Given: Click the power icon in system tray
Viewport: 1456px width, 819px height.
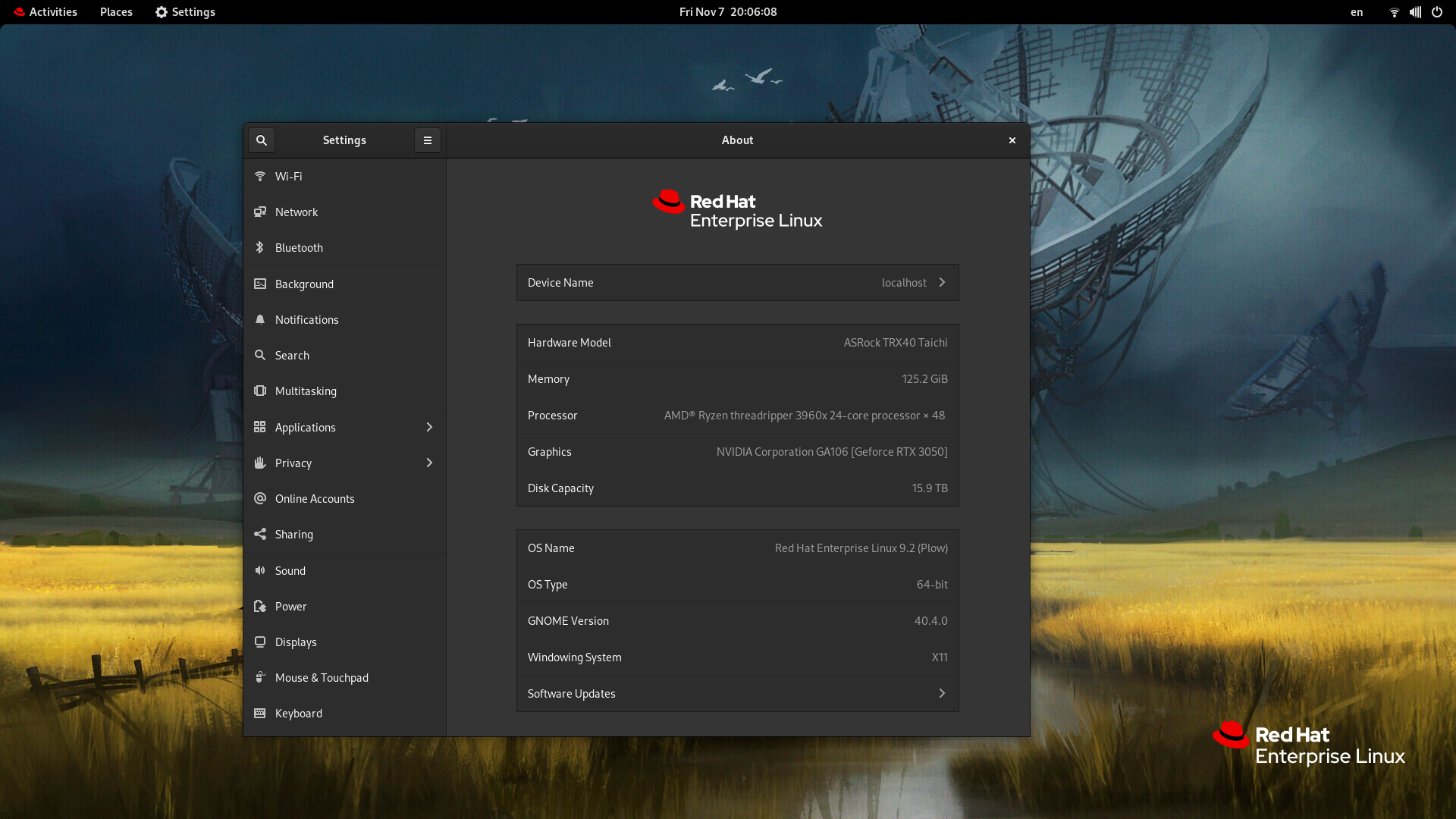Looking at the screenshot, I should tap(1436, 12).
